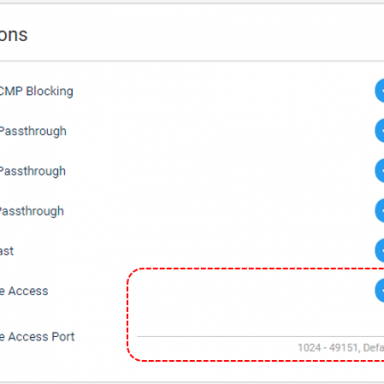Toggle the Passthrough switch just above the 'ast' row
This screenshot has width=384, height=384.
pyautogui.click(x=380, y=211)
